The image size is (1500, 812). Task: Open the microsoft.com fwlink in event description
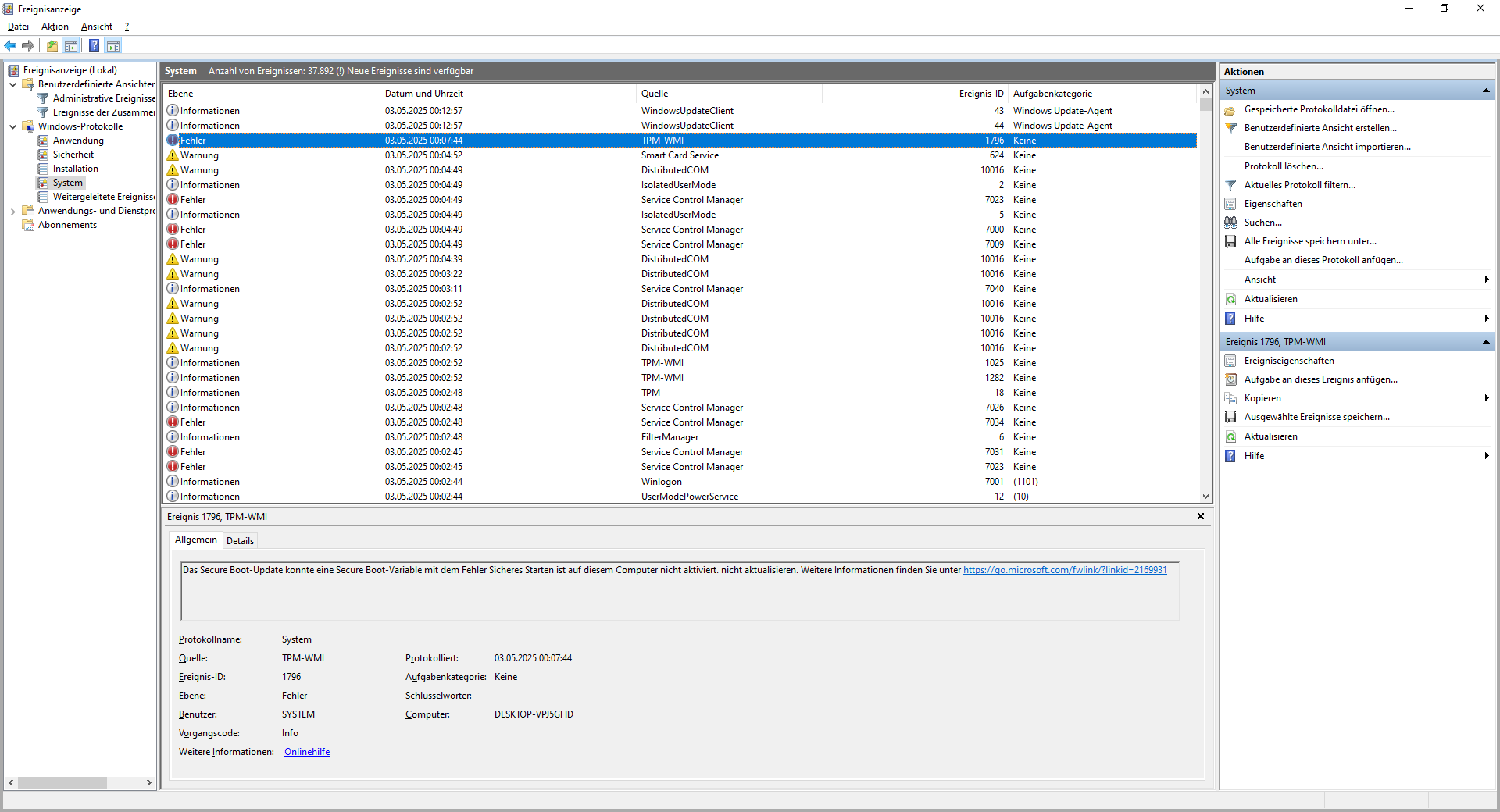click(x=1065, y=570)
